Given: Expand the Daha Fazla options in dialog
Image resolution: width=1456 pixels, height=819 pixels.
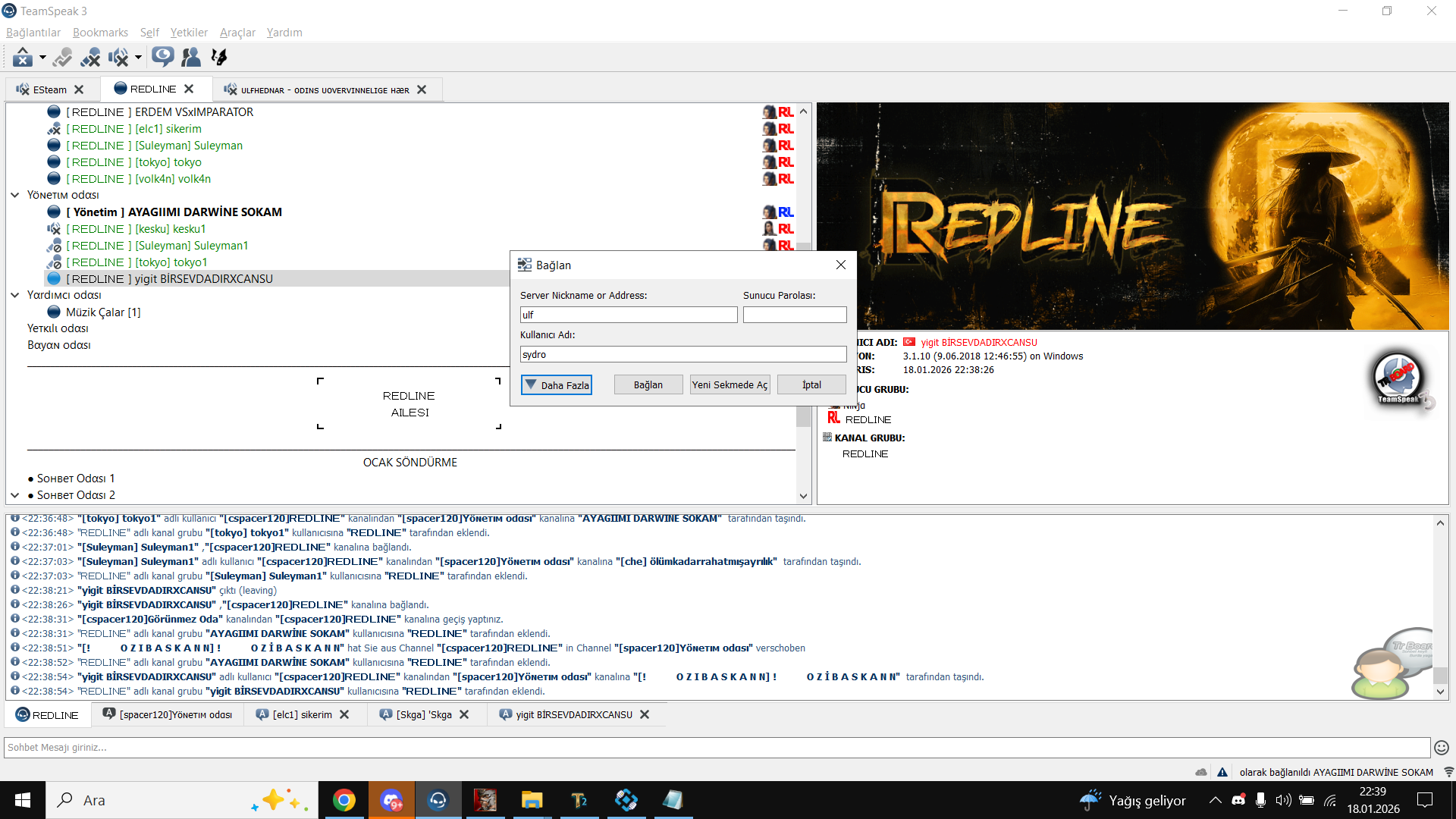Looking at the screenshot, I should (x=557, y=385).
